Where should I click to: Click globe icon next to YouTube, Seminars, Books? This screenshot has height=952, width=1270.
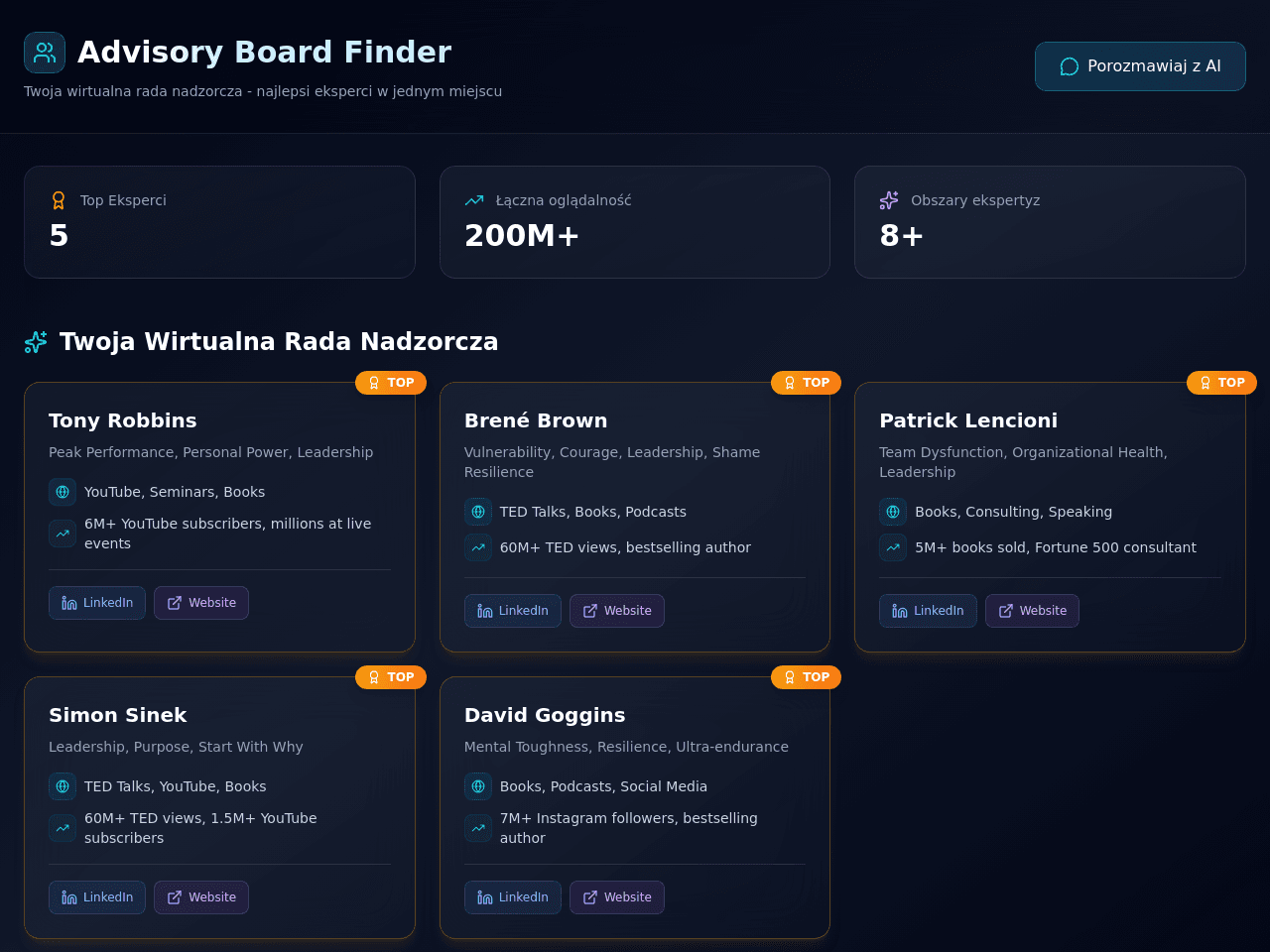click(x=63, y=492)
